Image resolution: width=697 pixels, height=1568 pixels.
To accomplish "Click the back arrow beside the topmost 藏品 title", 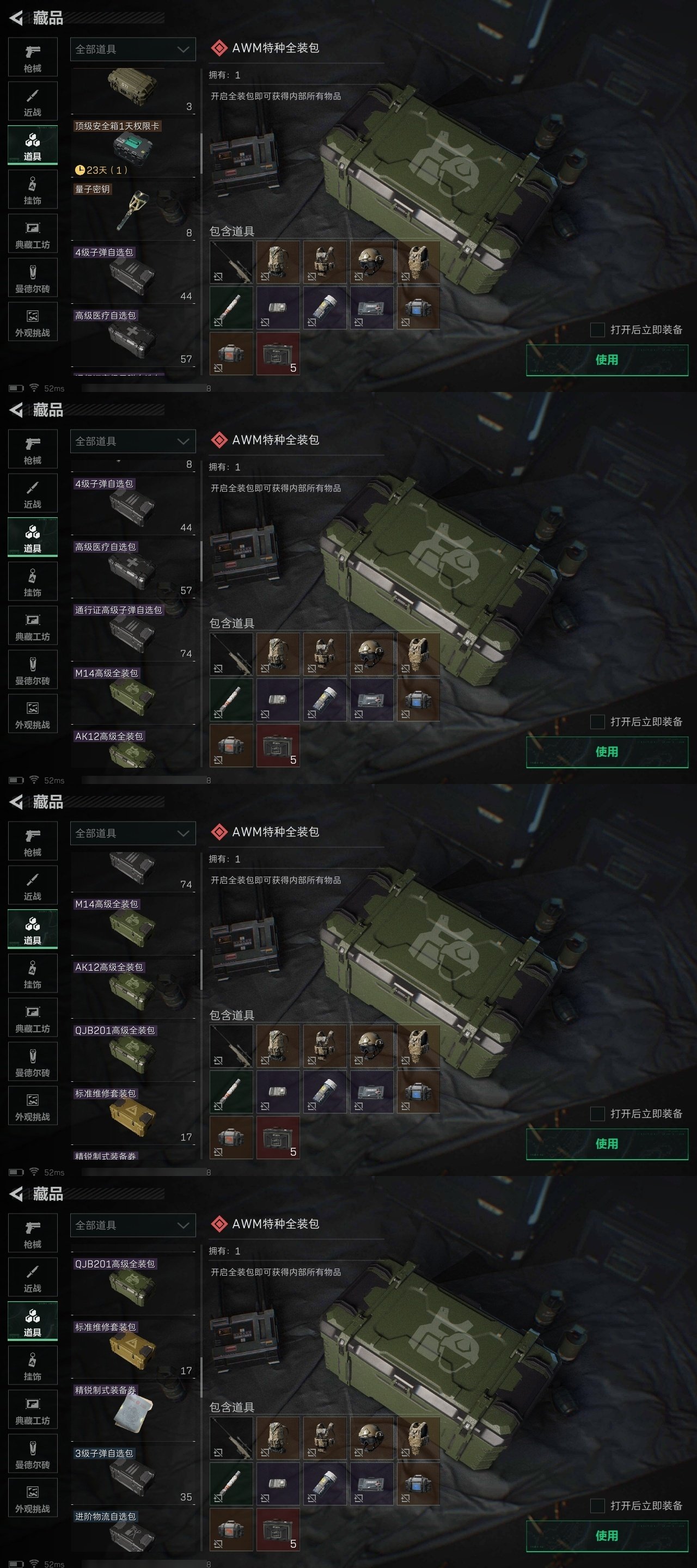I will tap(16, 17).
